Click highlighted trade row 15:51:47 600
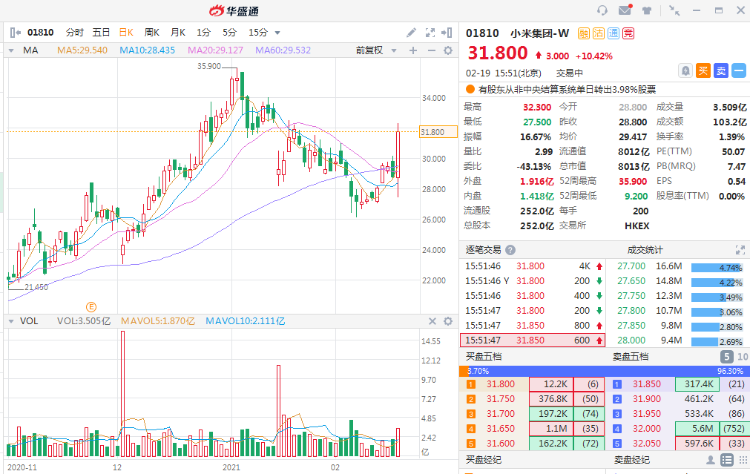The image size is (750, 474). [532, 340]
